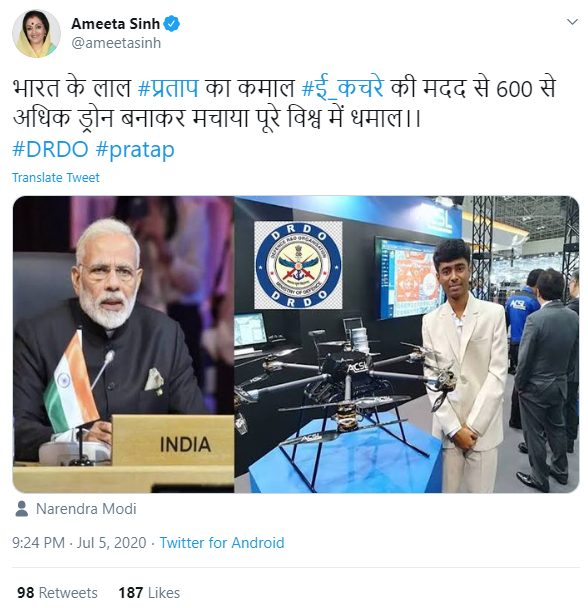Open the tagged Narendra Modi profile

pyautogui.click(x=86, y=509)
